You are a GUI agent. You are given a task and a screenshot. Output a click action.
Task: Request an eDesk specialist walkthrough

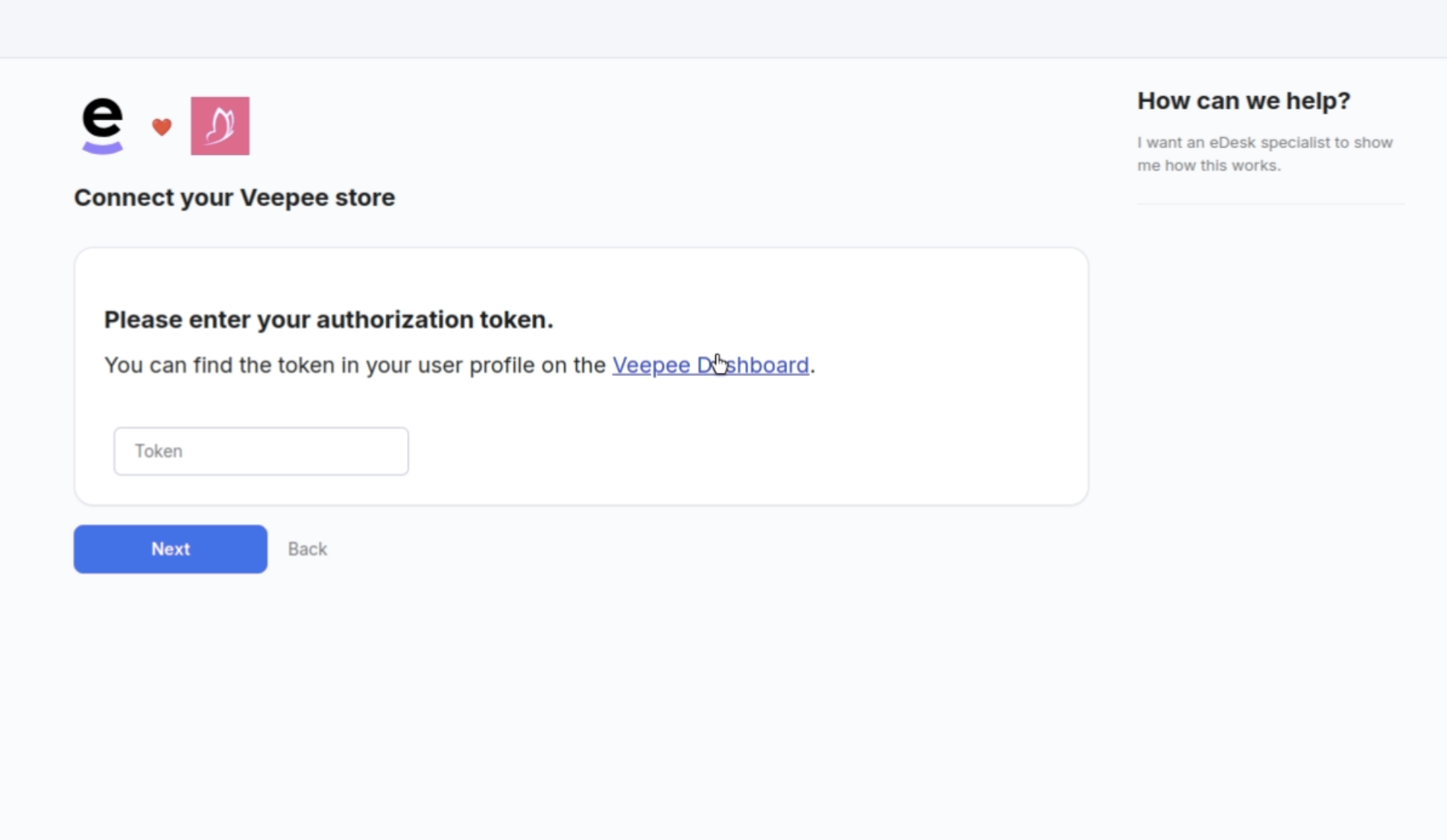click(x=1264, y=153)
